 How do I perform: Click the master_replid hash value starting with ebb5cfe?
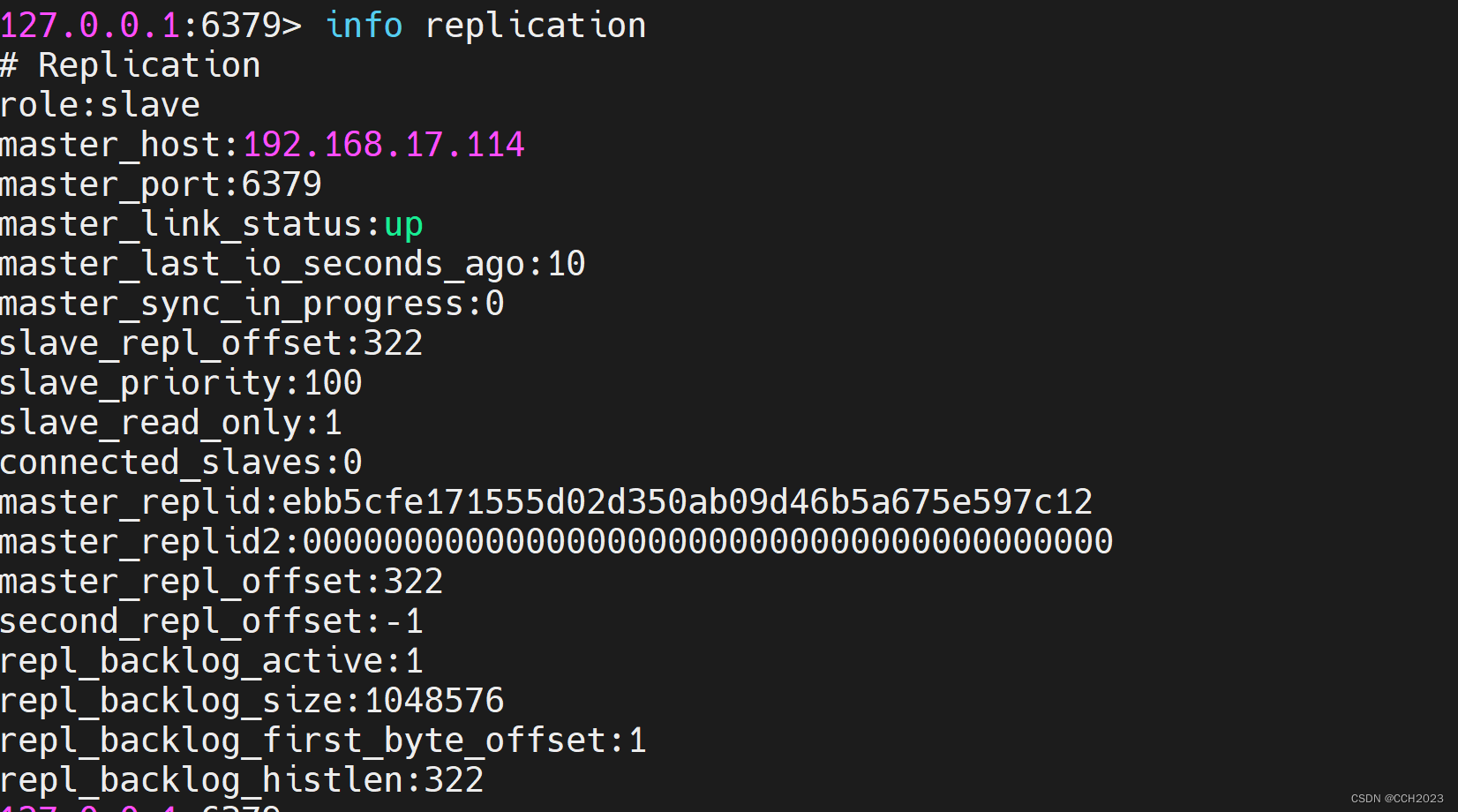[687, 502]
